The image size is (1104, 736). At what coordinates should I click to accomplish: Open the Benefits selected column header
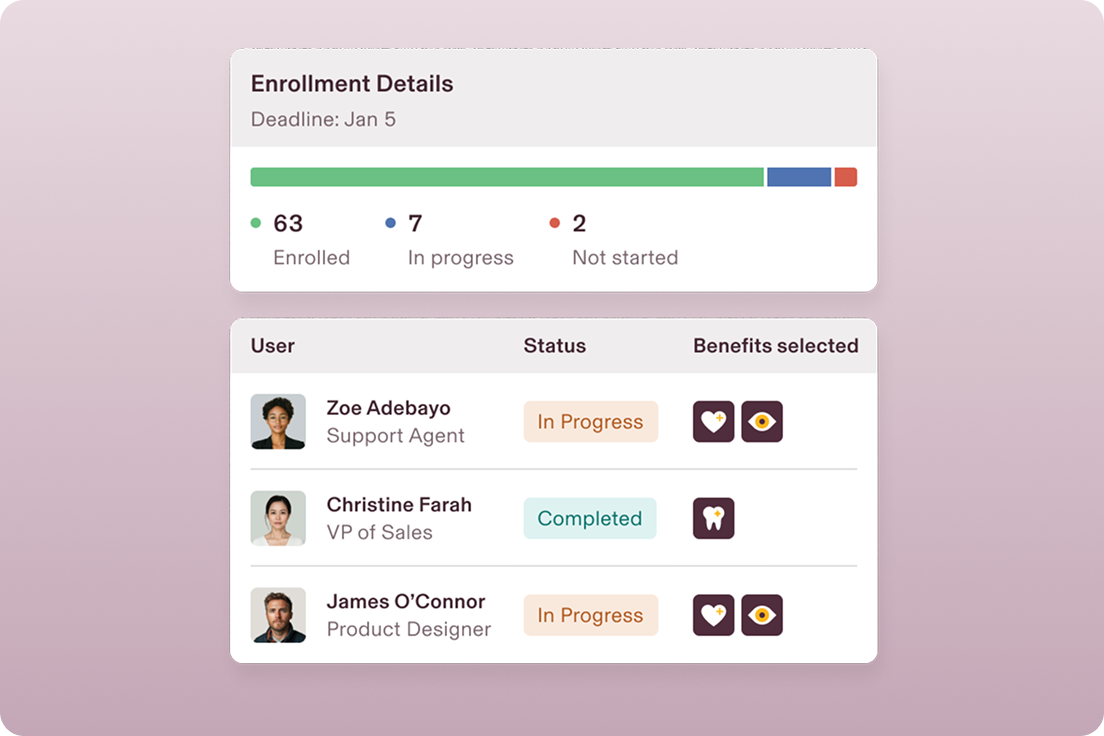[776, 345]
